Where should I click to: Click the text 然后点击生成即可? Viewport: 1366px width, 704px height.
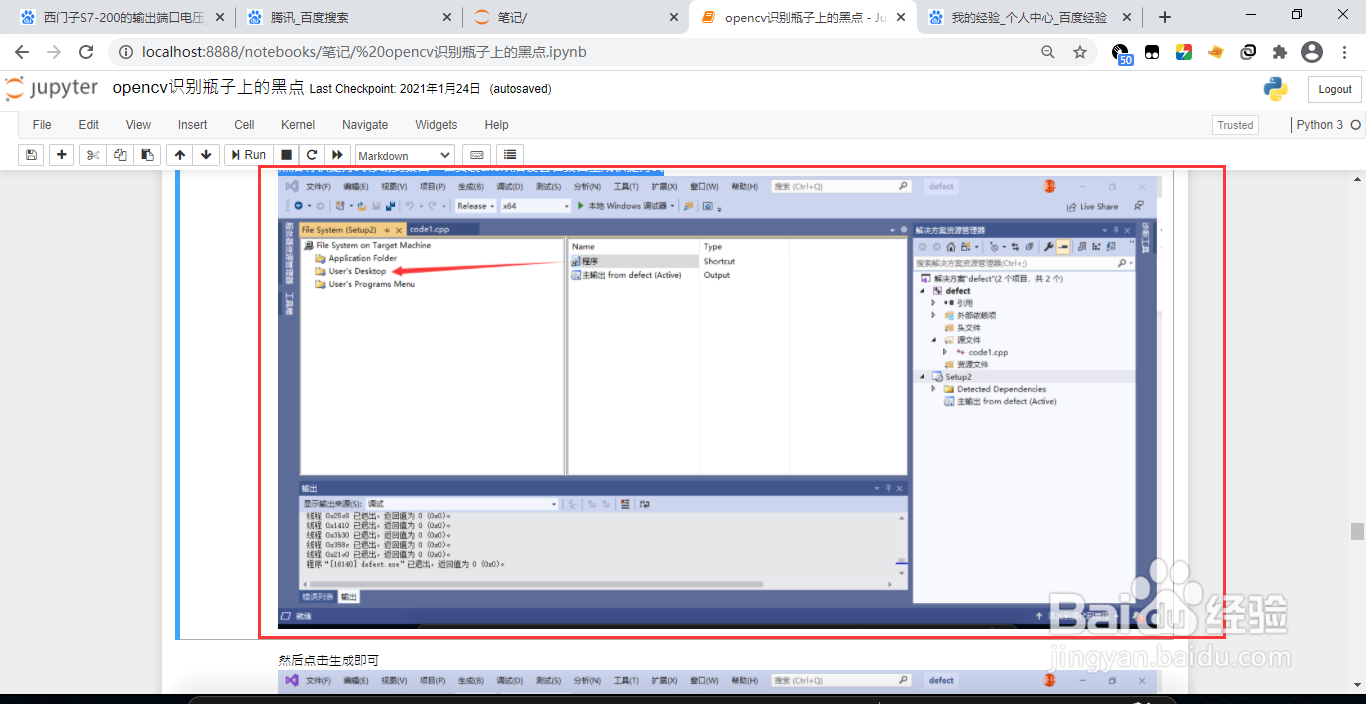(x=328, y=660)
